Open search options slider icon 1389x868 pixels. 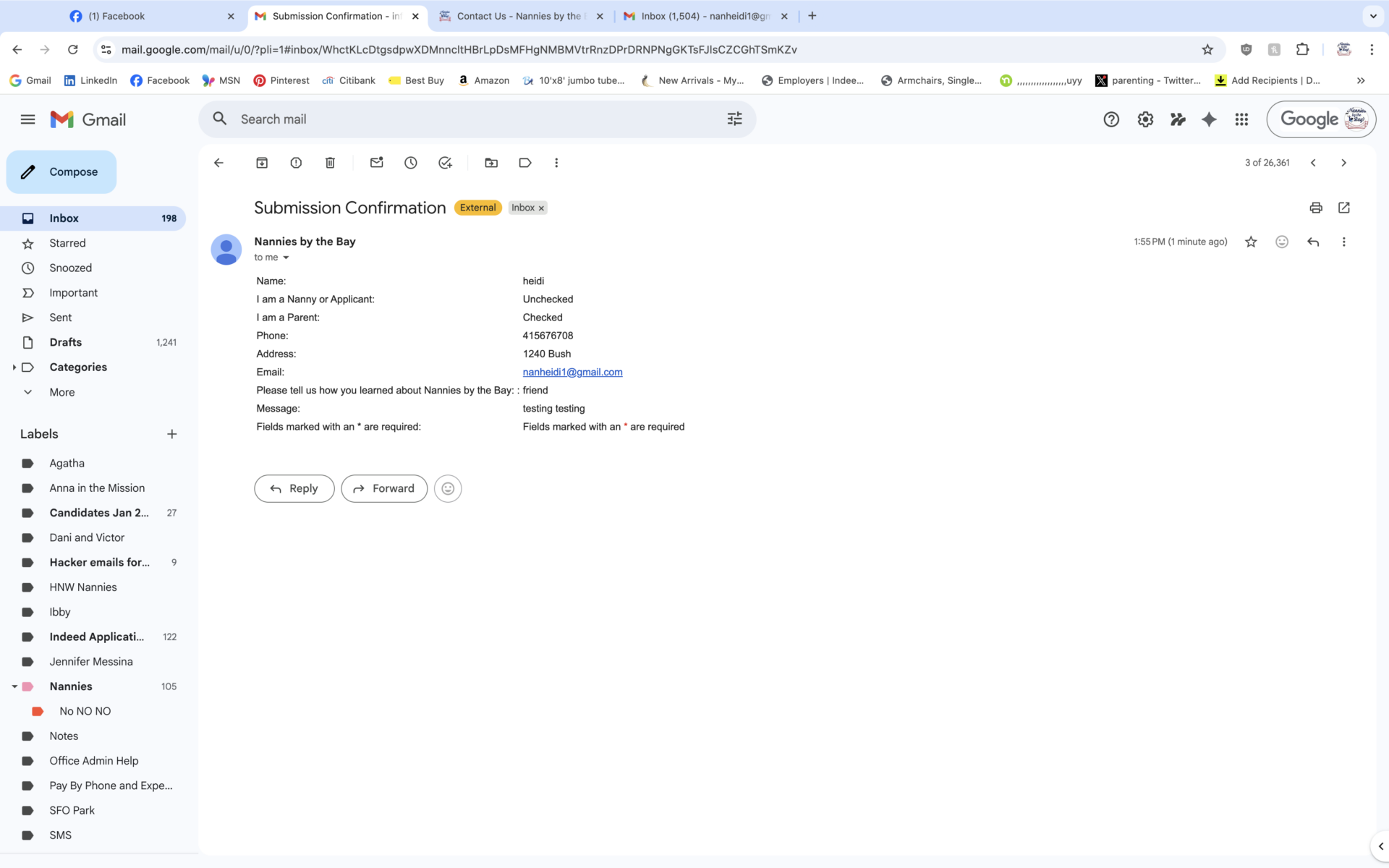[734, 119]
